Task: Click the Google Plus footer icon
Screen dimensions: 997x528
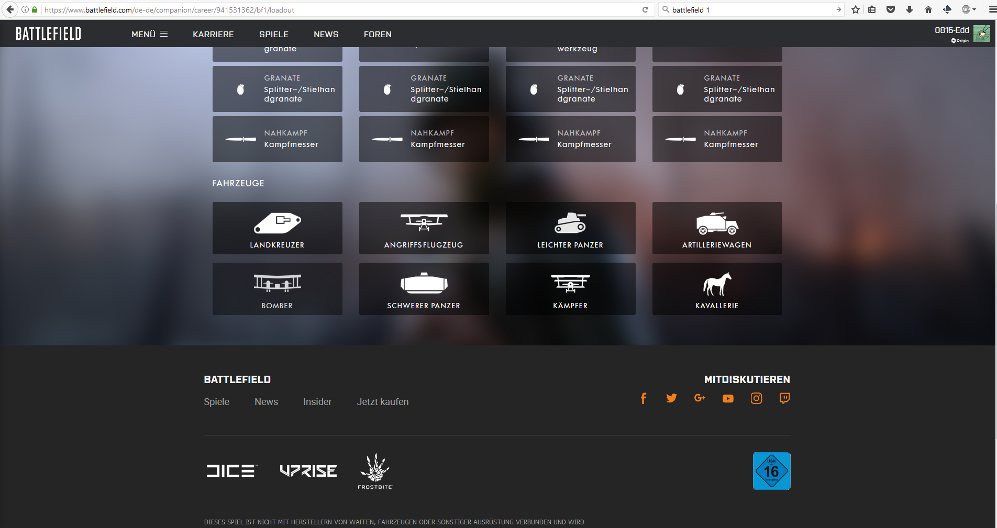Action: (x=700, y=399)
